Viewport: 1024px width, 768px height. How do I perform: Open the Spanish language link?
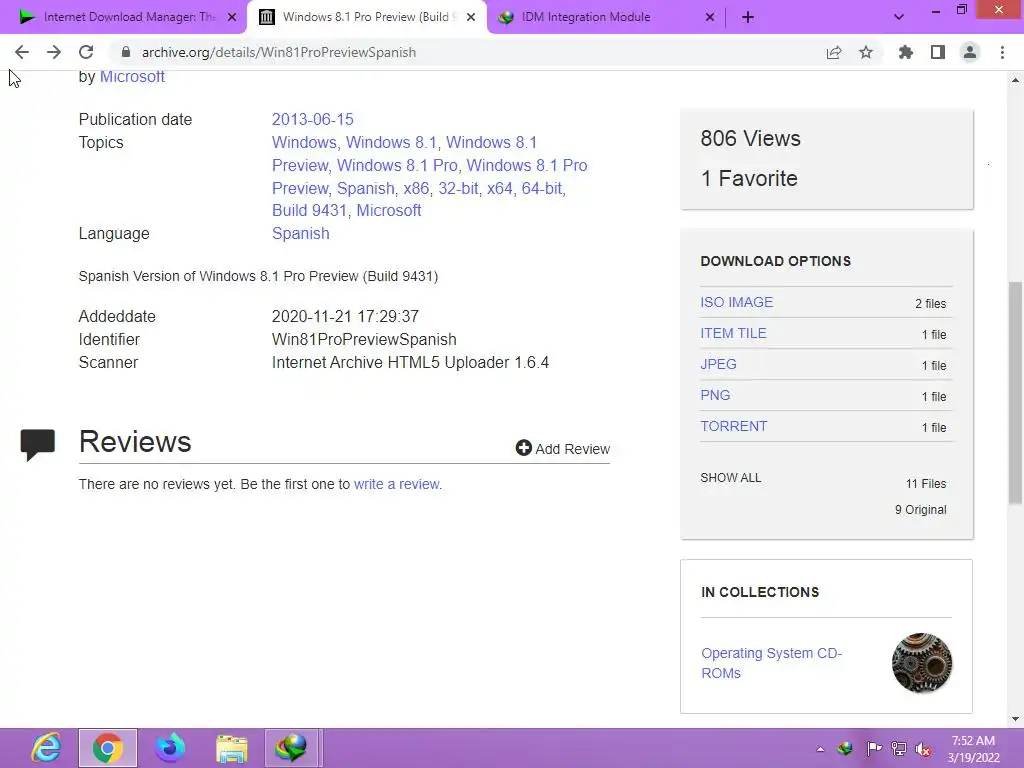coord(300,233)
